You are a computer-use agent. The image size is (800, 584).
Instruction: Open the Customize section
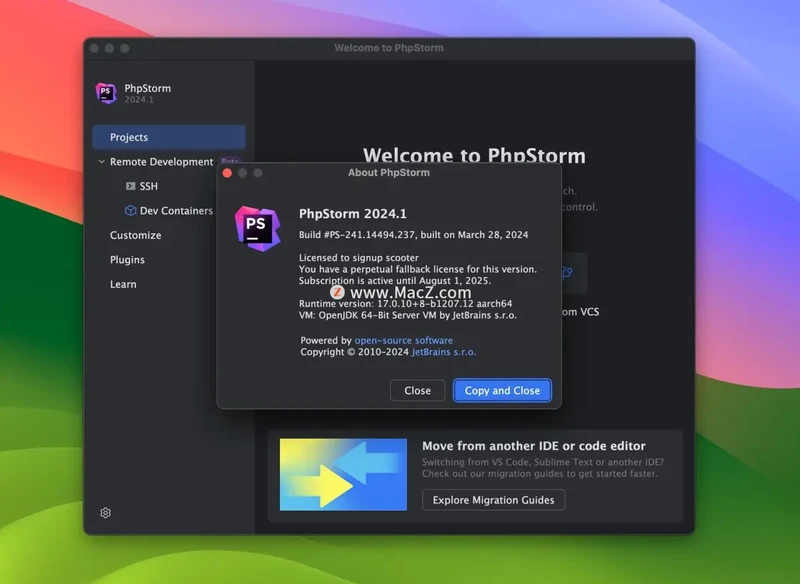coord(135,235)
